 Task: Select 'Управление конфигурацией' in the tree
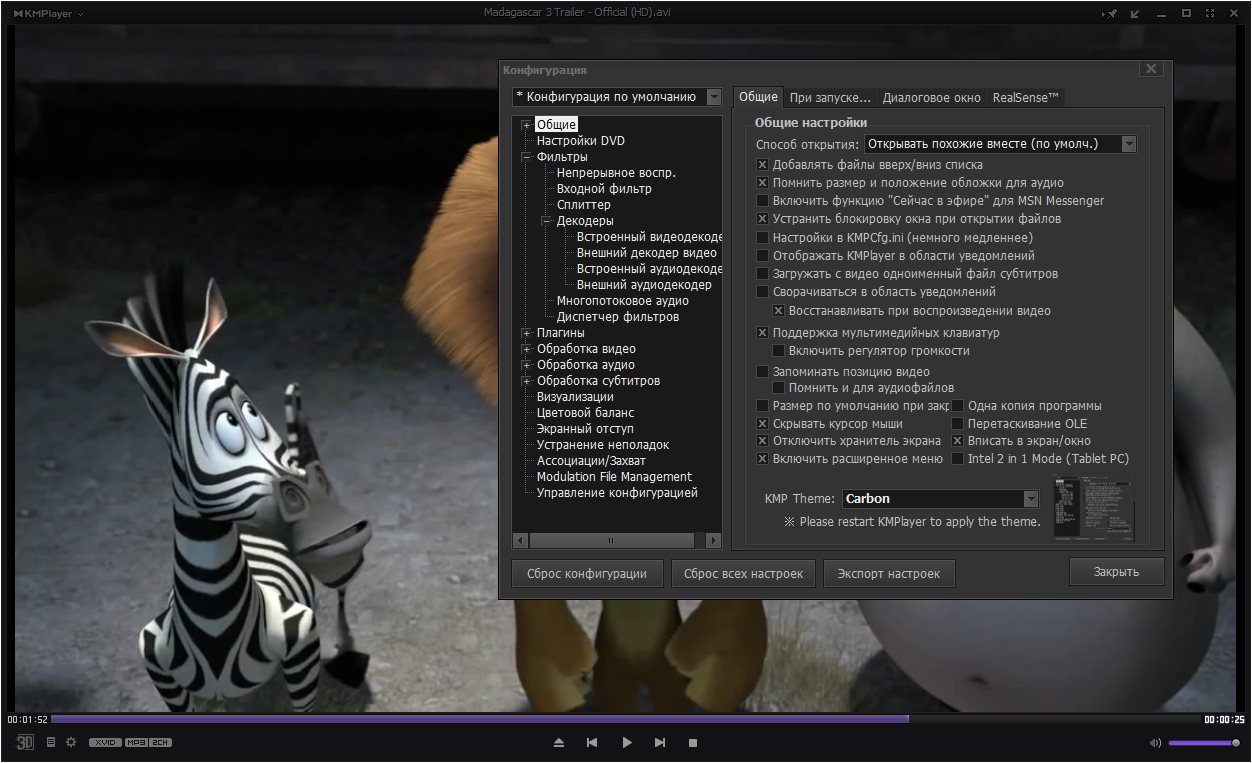(x=617, y=493)
